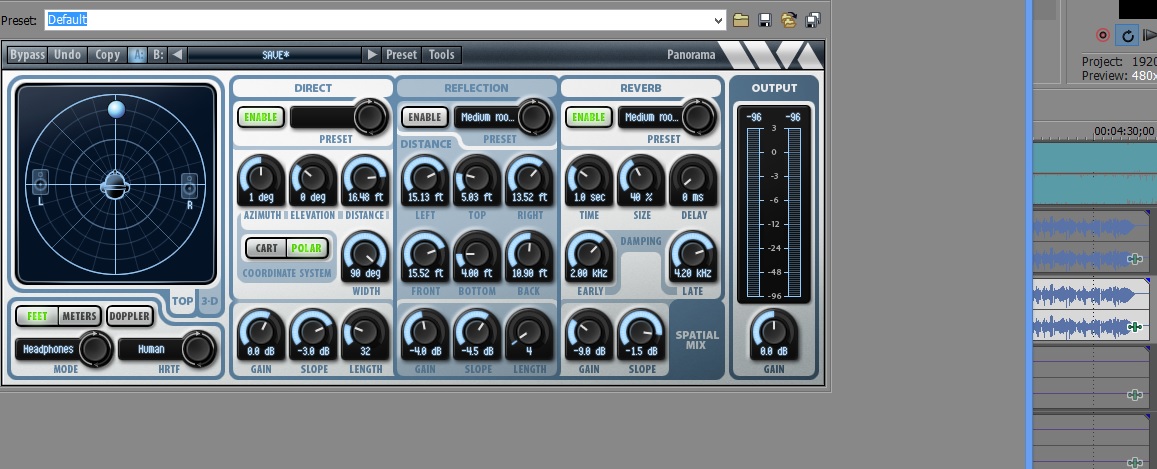Select setup A slot

(137, 55)
